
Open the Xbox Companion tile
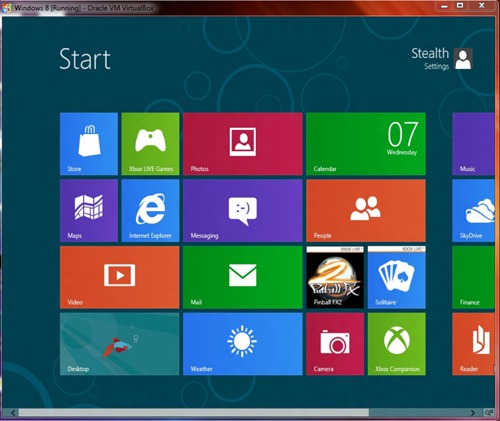coord(397,344)
